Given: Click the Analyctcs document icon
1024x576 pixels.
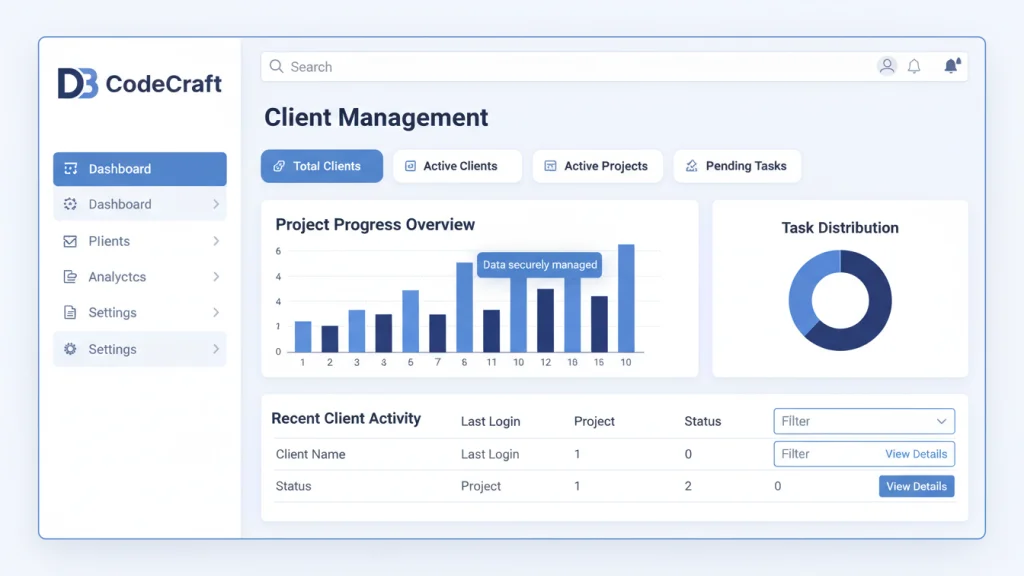Looking at the screenshot, I should 70,277.
